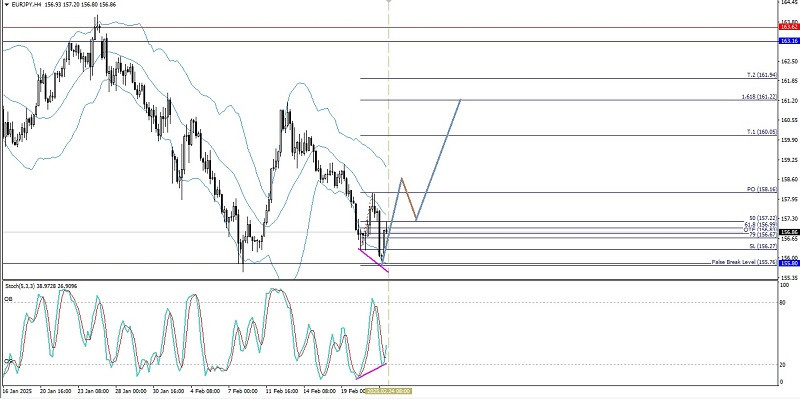Click the black current price tag 156.86
Viewport: 800px width, 399px height.
pos(789,232)
